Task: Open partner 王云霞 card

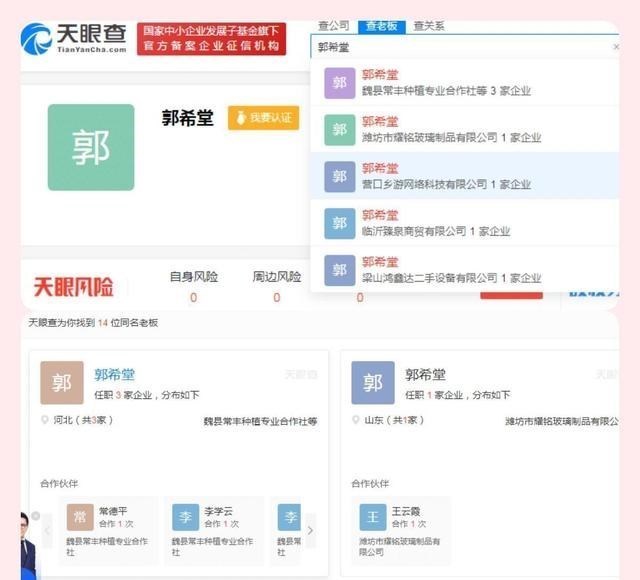Action: point(401,531)
